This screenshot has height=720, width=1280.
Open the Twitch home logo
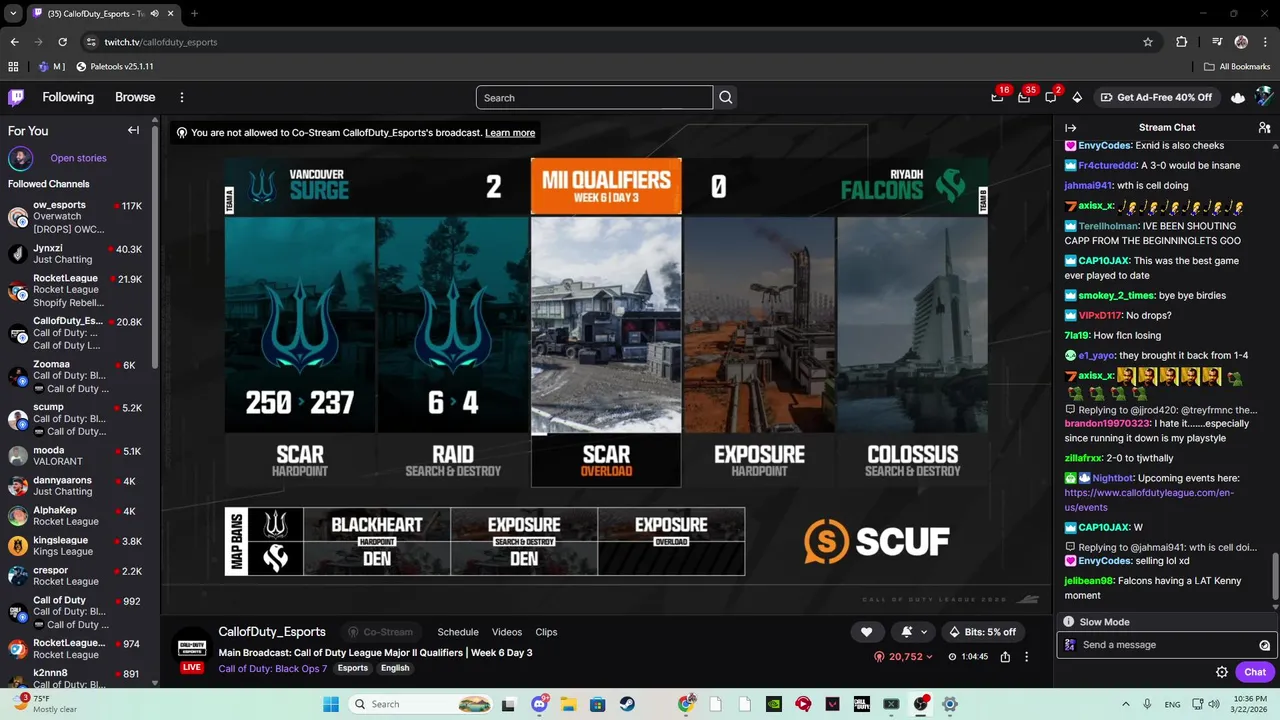tap(16, 97)
